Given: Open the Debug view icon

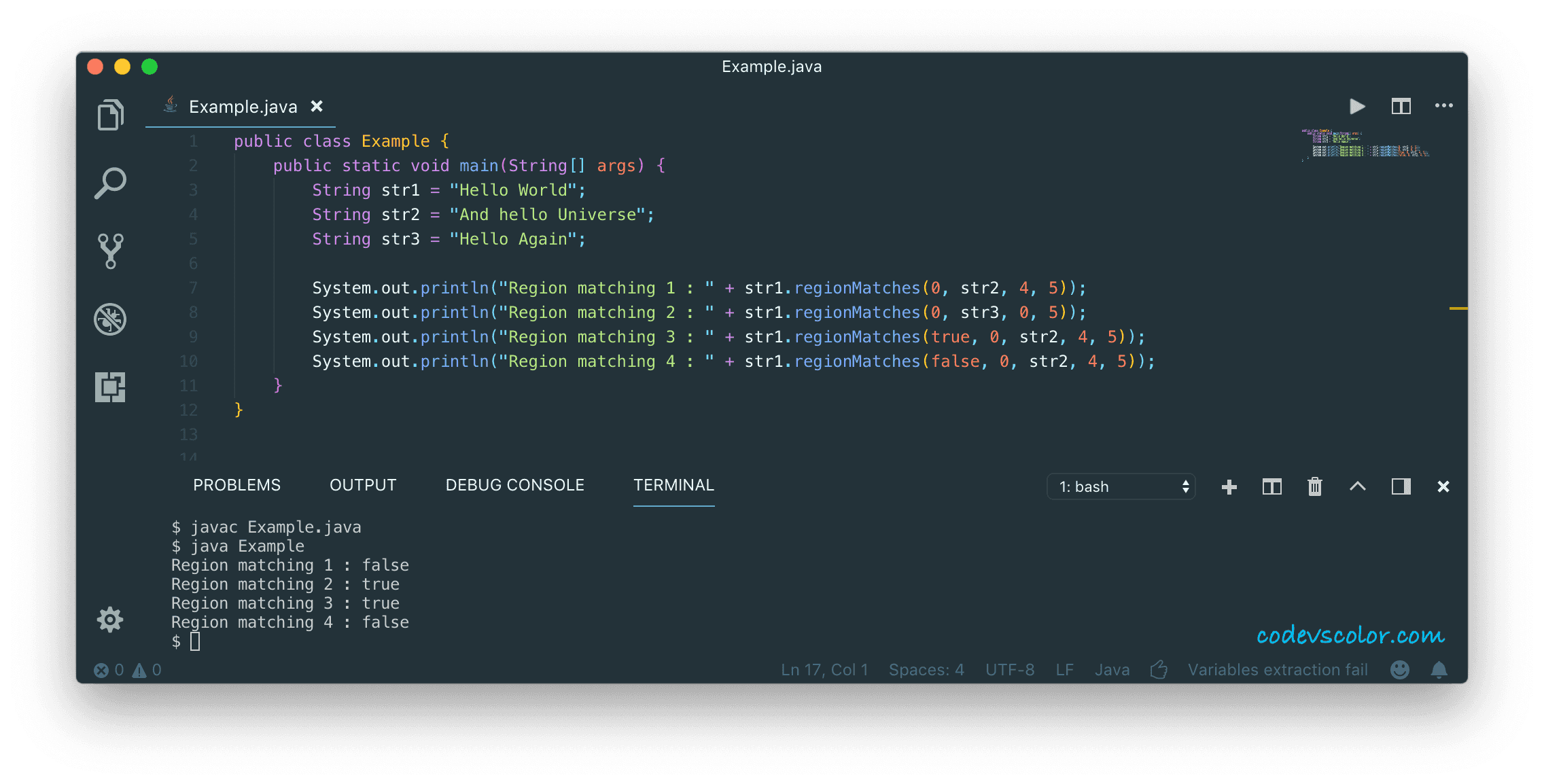Looking at the screenshot, I should 110,319.
